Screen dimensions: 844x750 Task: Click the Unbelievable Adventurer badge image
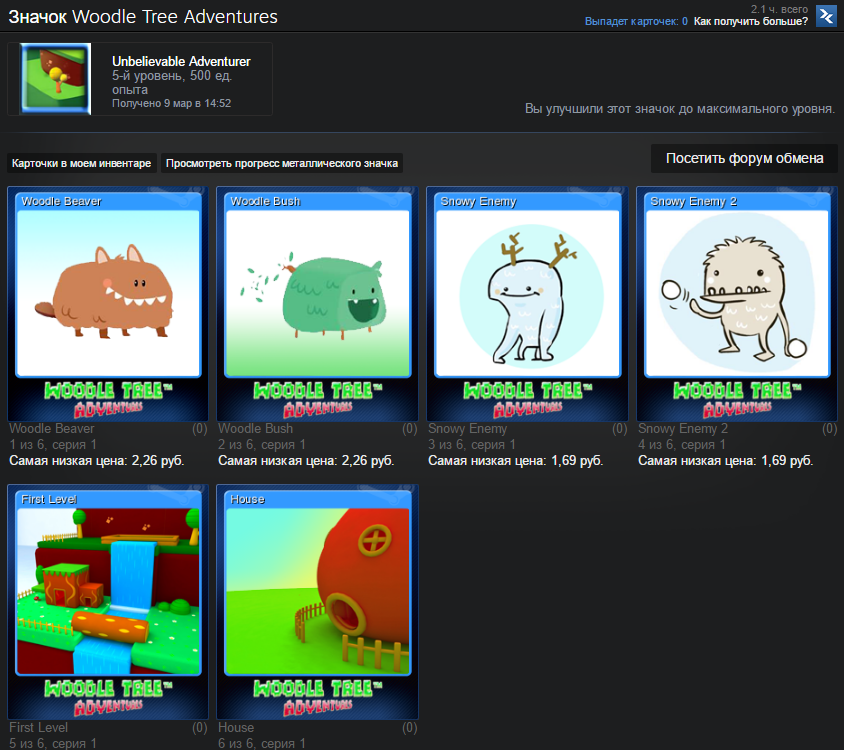coord(55,79)
